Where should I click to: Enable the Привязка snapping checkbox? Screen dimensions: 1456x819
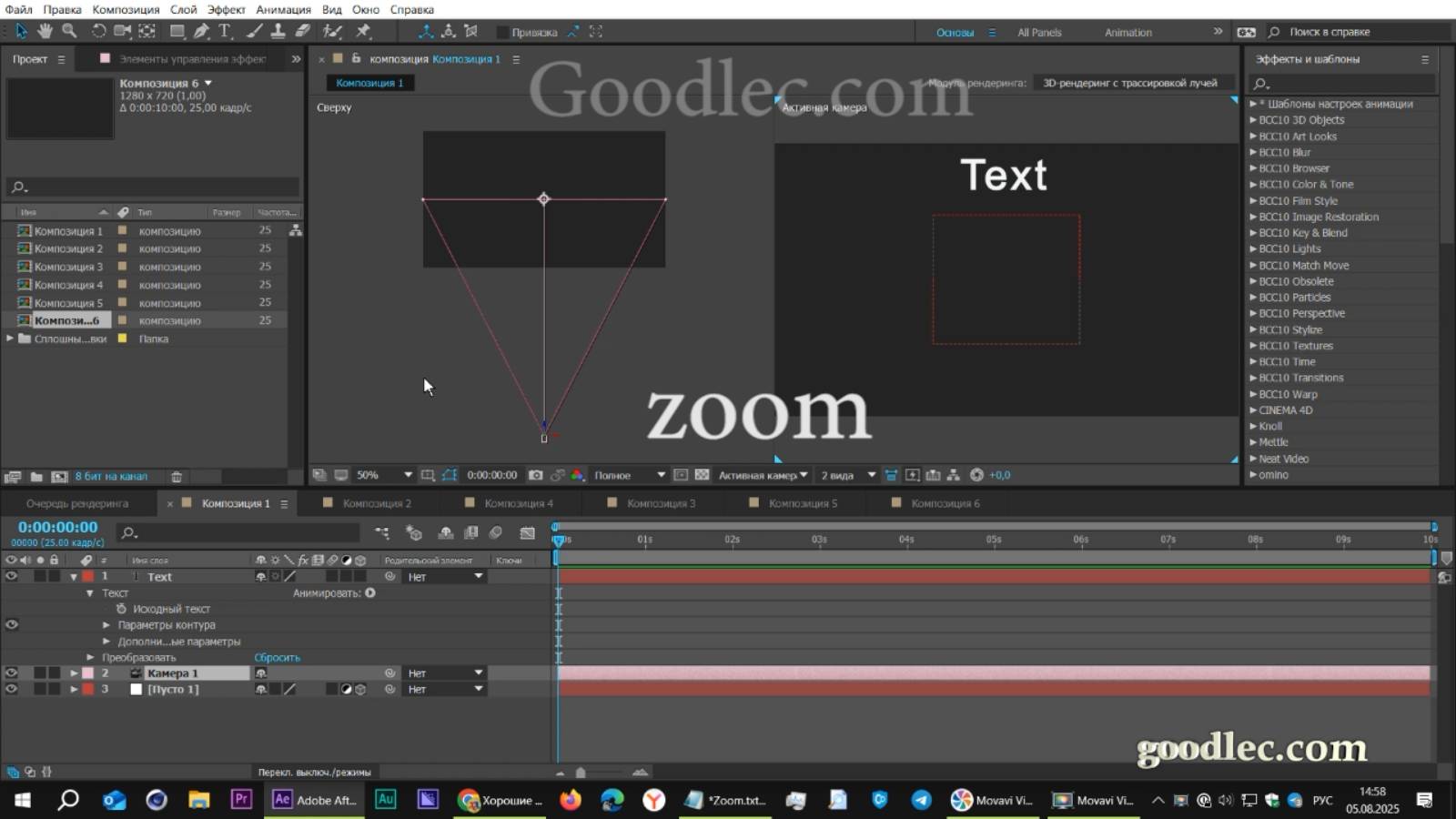click(503, 32)
